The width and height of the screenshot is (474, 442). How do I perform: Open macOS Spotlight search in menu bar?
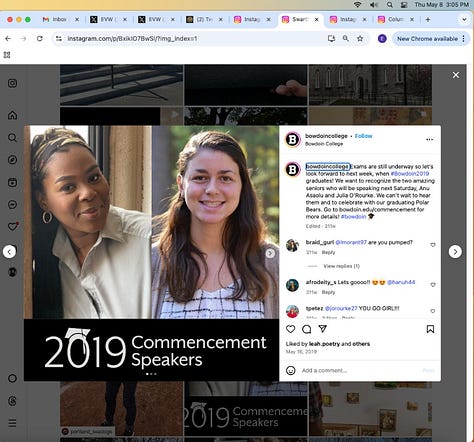[x=389, y=5]
